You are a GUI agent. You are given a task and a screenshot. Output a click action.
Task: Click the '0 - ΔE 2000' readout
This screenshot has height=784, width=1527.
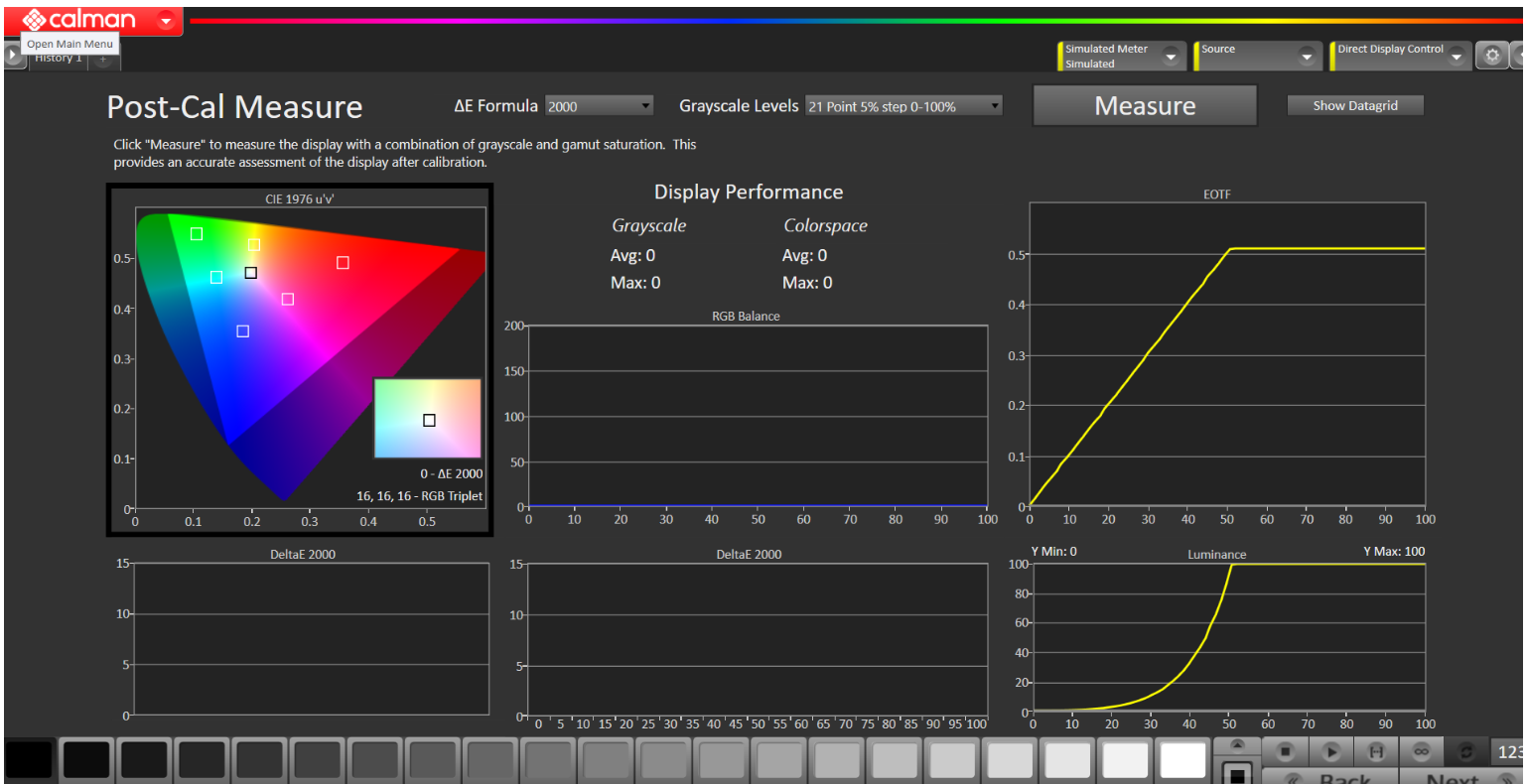[452, 474]
